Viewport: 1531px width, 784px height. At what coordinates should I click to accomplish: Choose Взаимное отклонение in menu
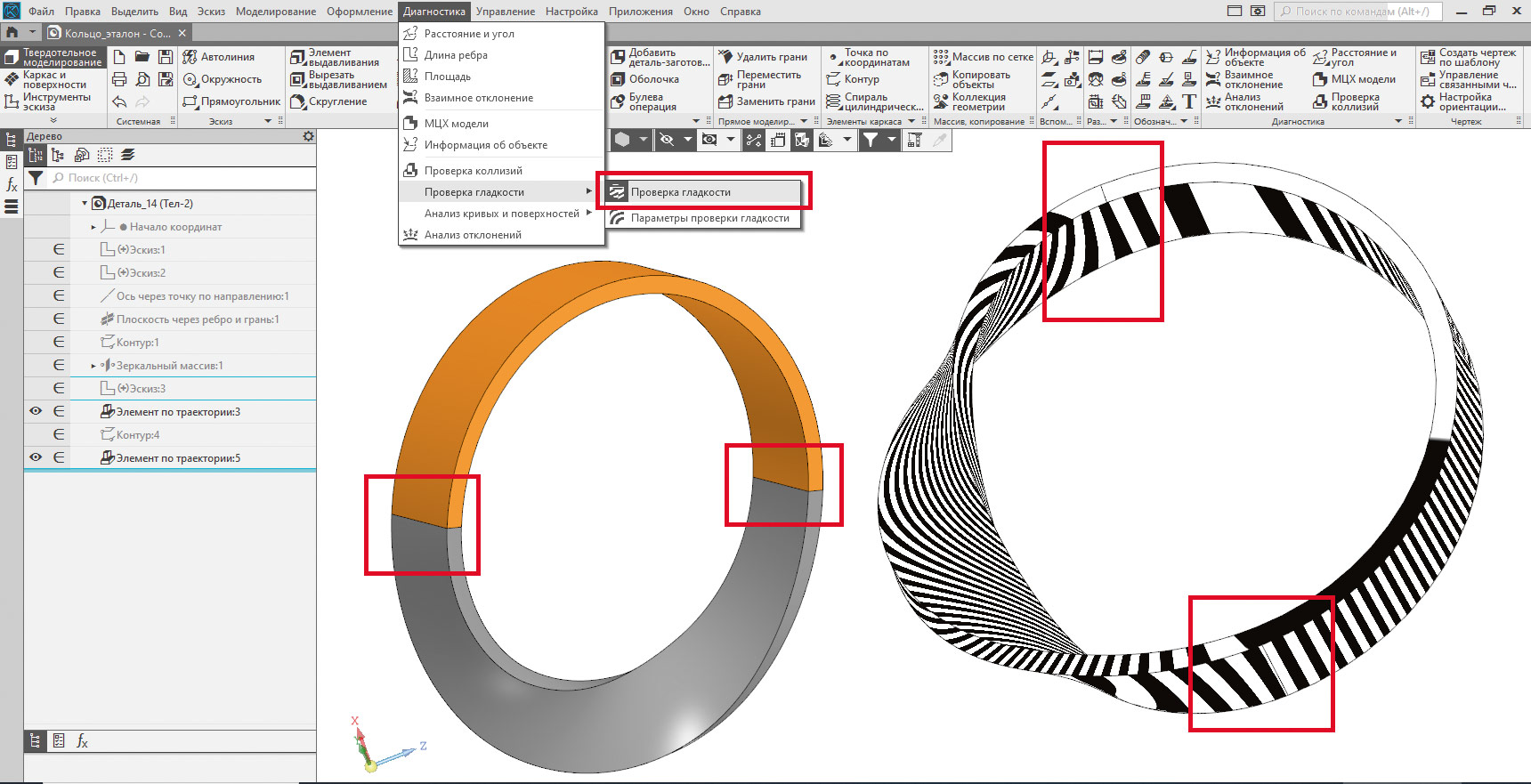pyautogui.click(x=501, y=98)
